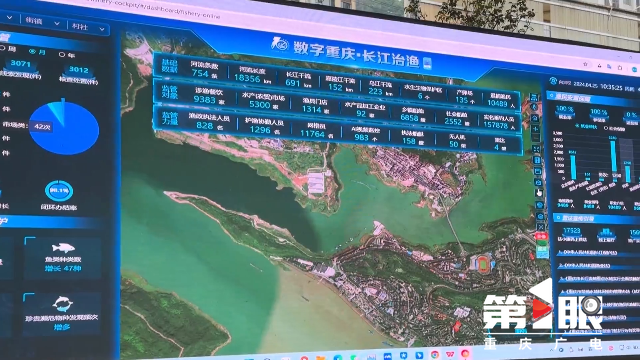Screen dimensions: 640x360
Task: Click the fish species count card icon
Action: click(63, 248)
